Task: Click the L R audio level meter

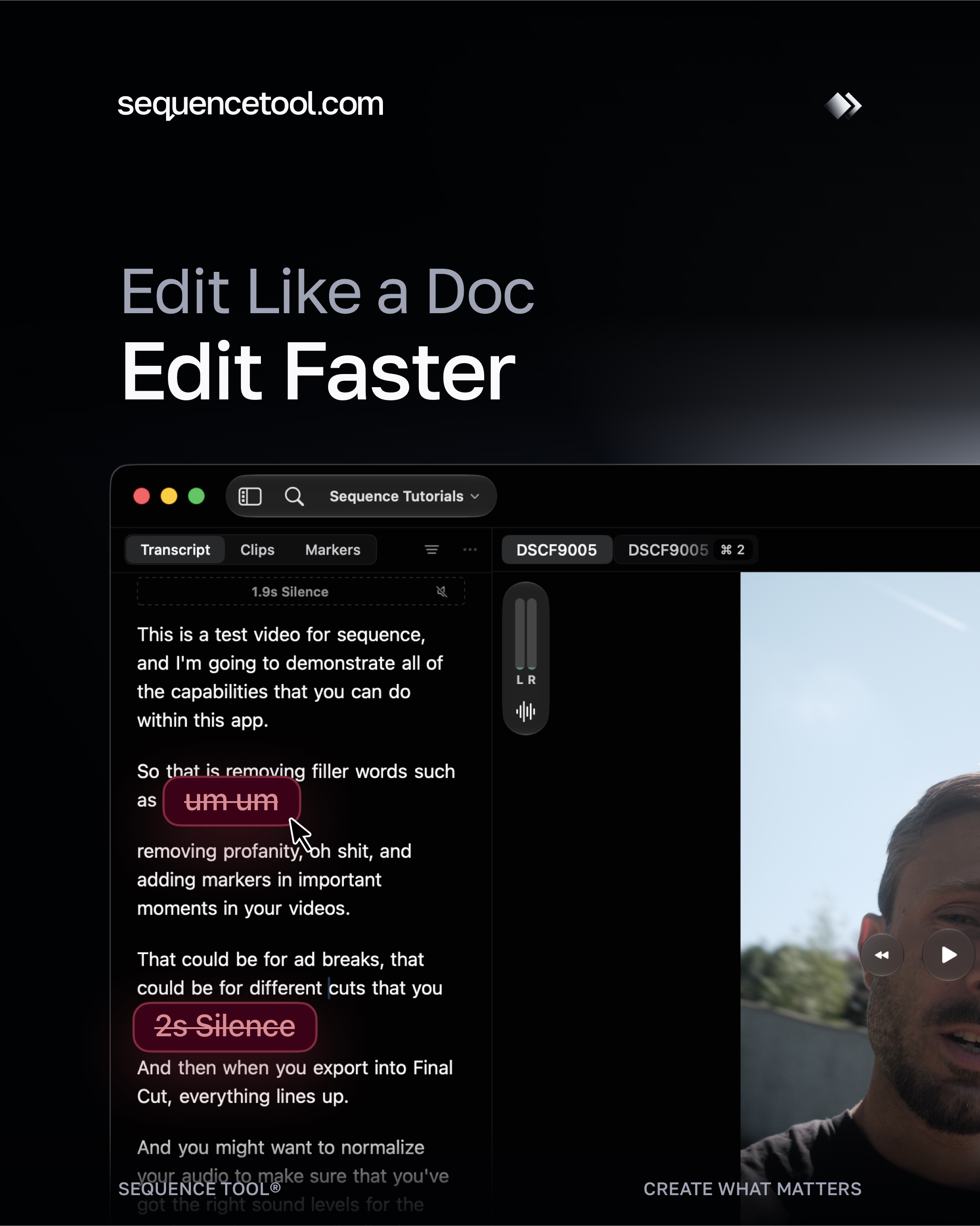Action: coord(525,641)
